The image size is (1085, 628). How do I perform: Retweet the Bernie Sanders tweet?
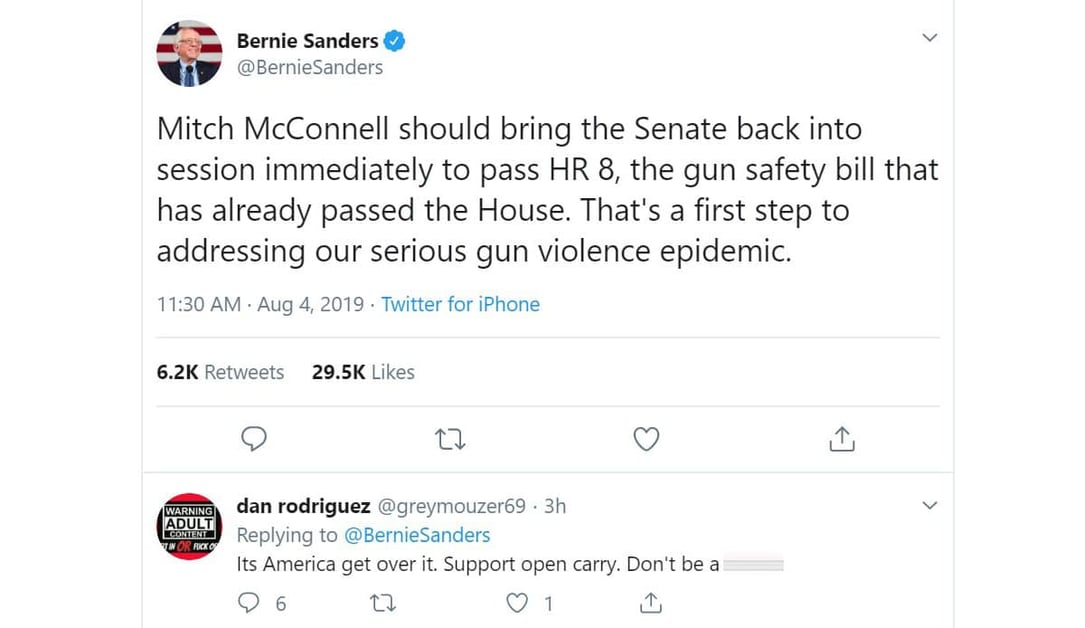point(451,439)
